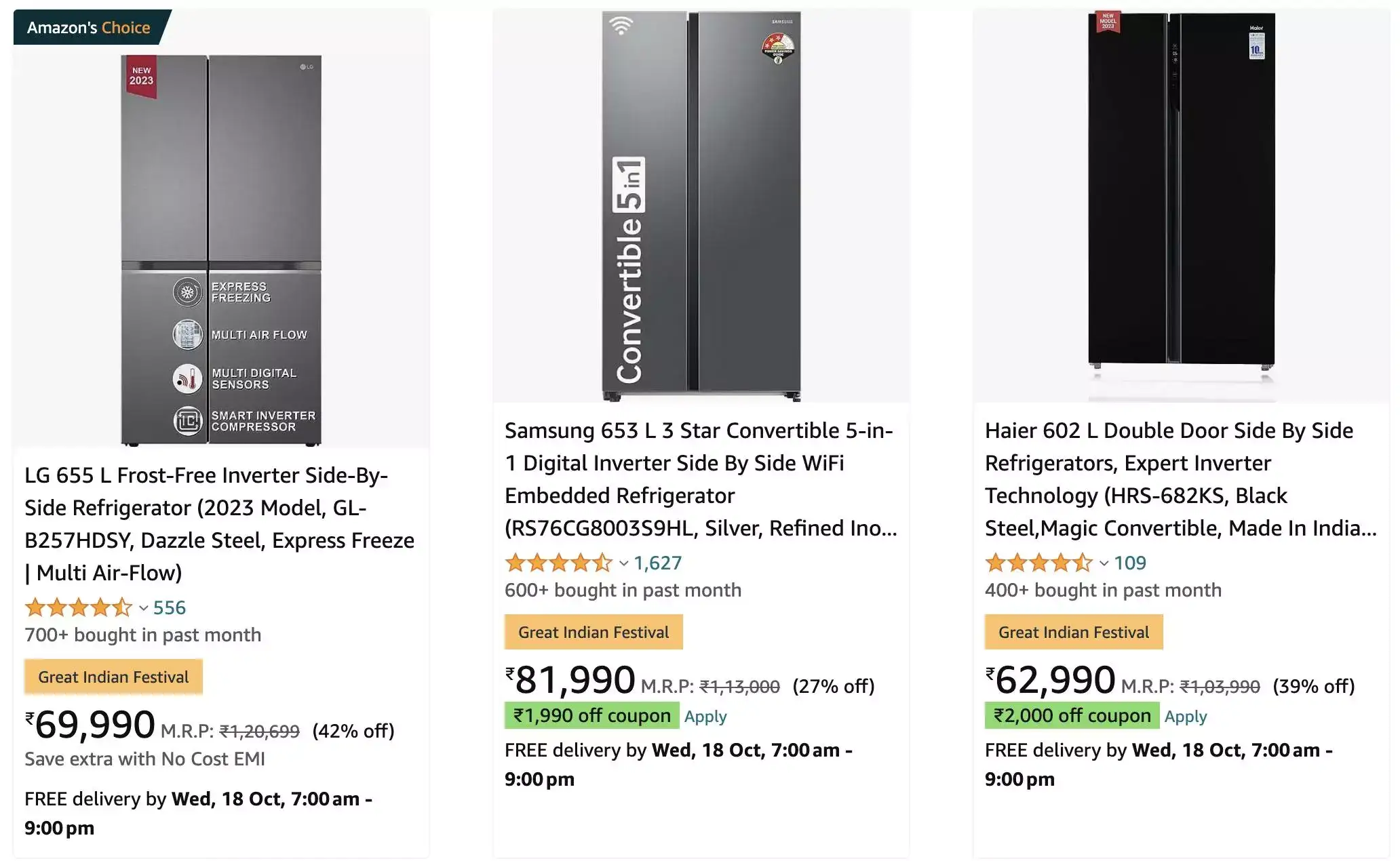Screen dimensions: 1400x861
Task: Click the star rating on the Samsung refrigerator
Action: coord(558,563)
